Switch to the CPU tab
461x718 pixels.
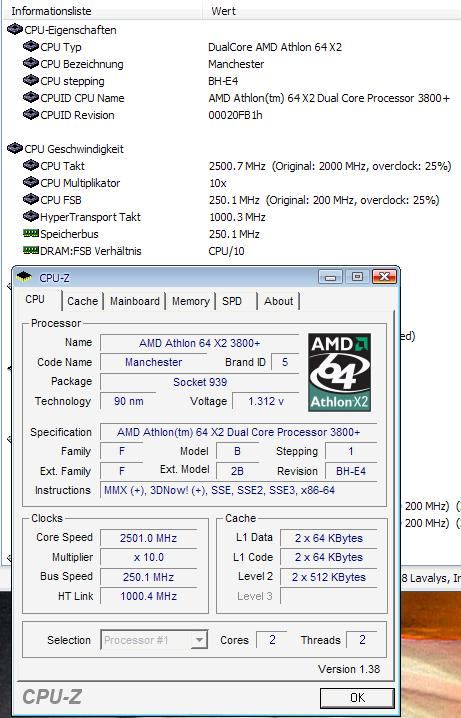[35, 299]
